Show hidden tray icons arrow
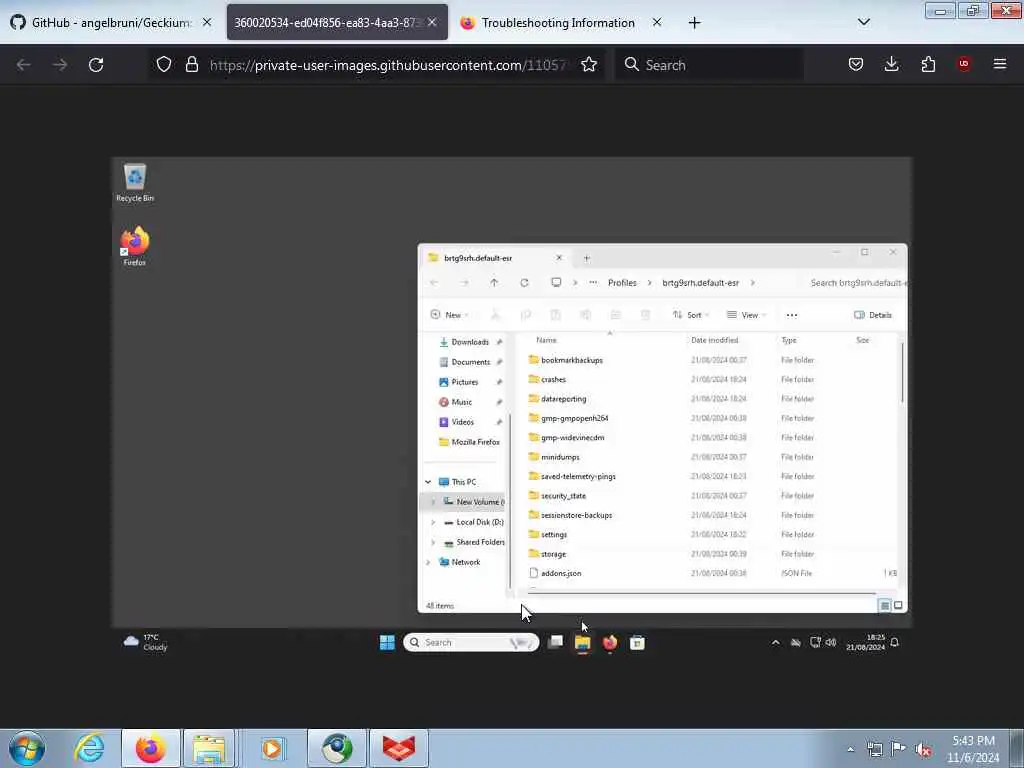Viewport: 1024px width, 768px height. click(850, 750)
